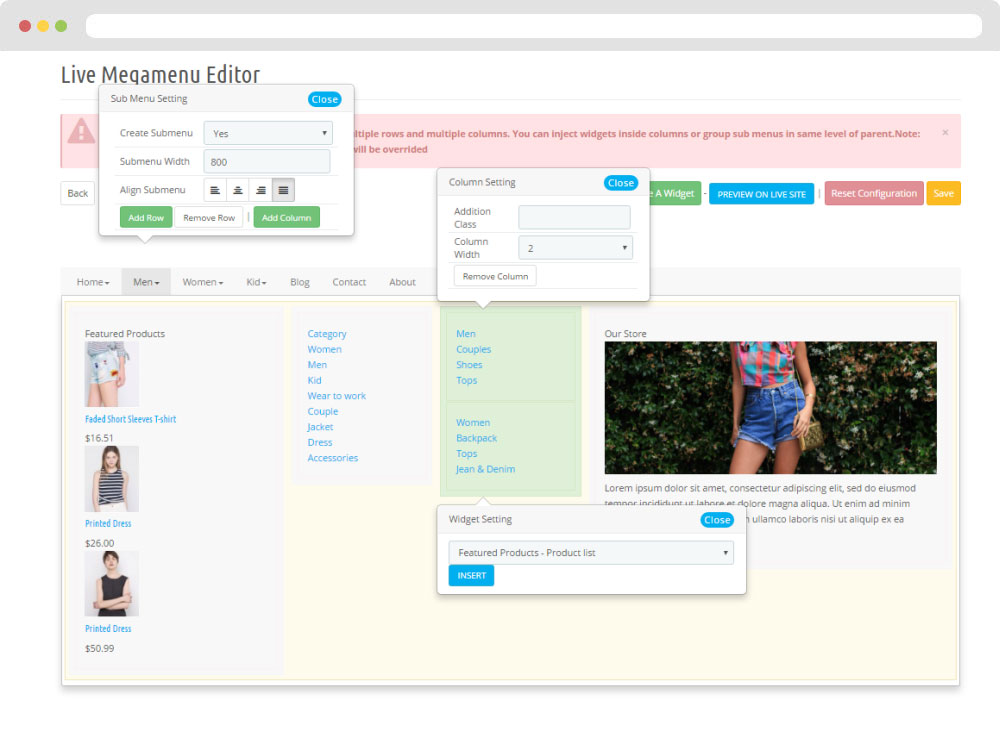Screen dimensions: 1000x736
Task: Open the Printed Dress link priced $50.99
Action: click(108, 629)
